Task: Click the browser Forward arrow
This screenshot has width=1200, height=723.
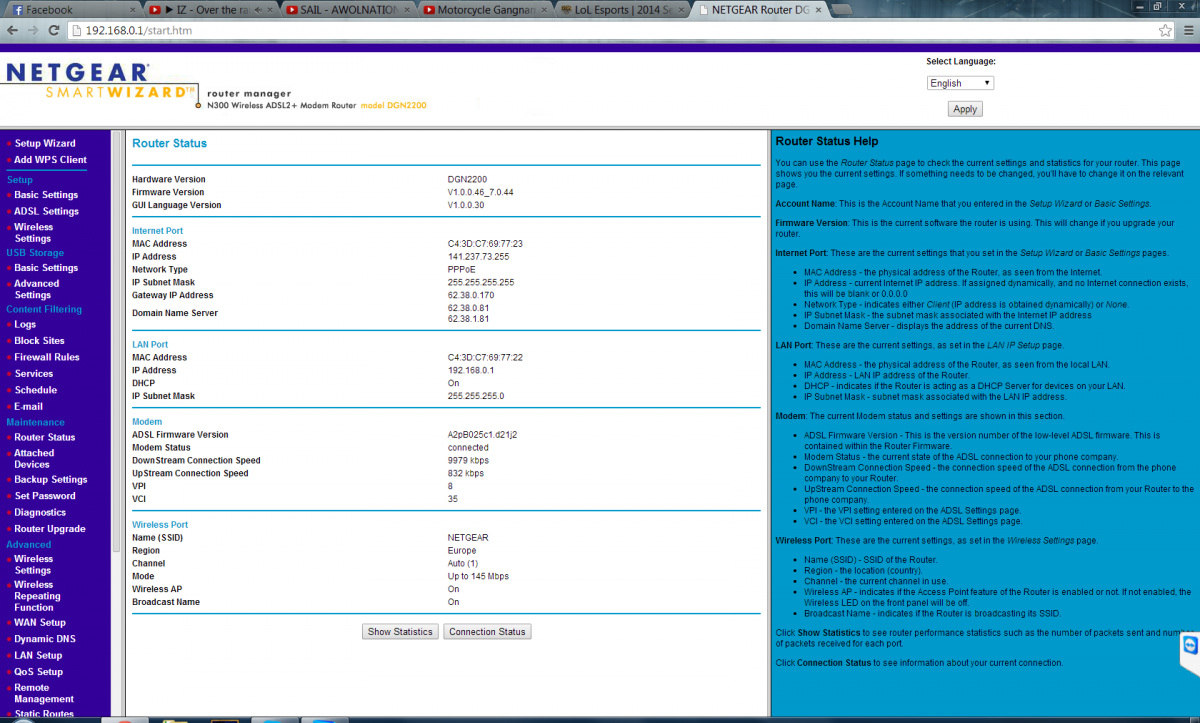Action: point(34,30)
